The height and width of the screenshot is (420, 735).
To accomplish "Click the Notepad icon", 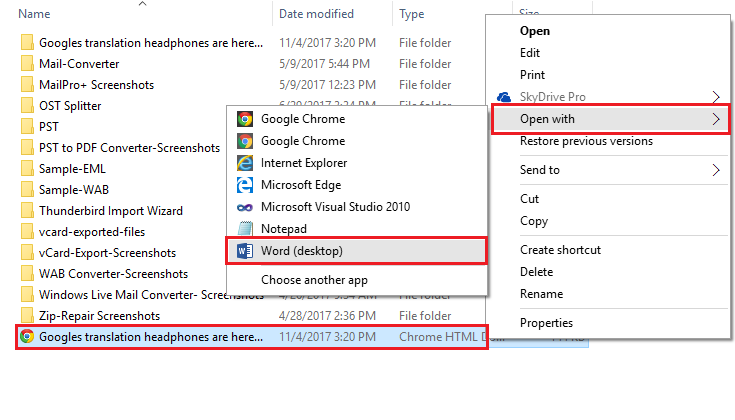I will click(245, 229).
